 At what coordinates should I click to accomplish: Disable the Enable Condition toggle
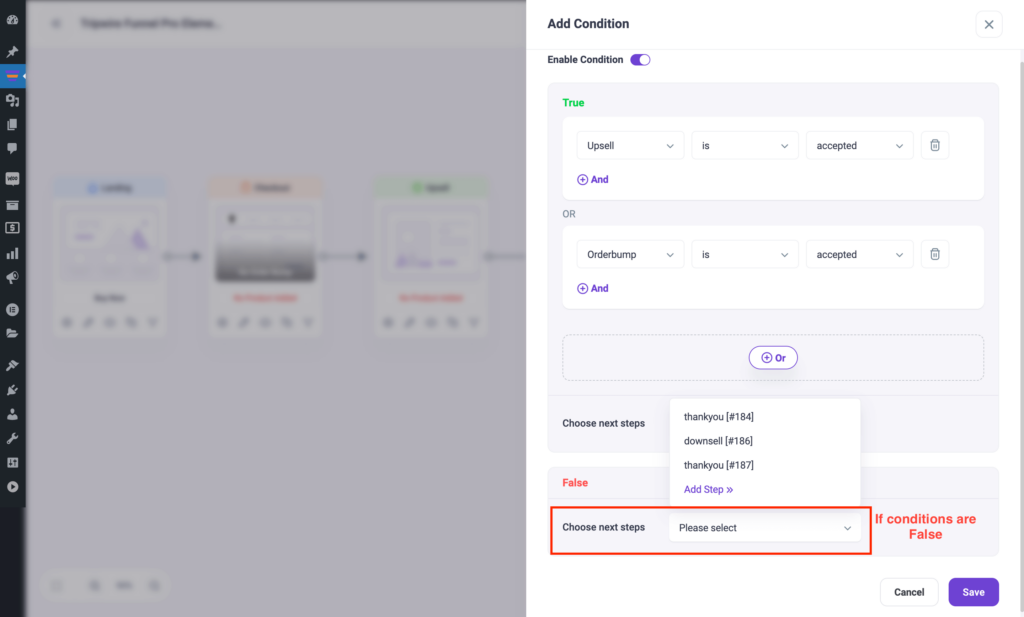coord(639,59)
